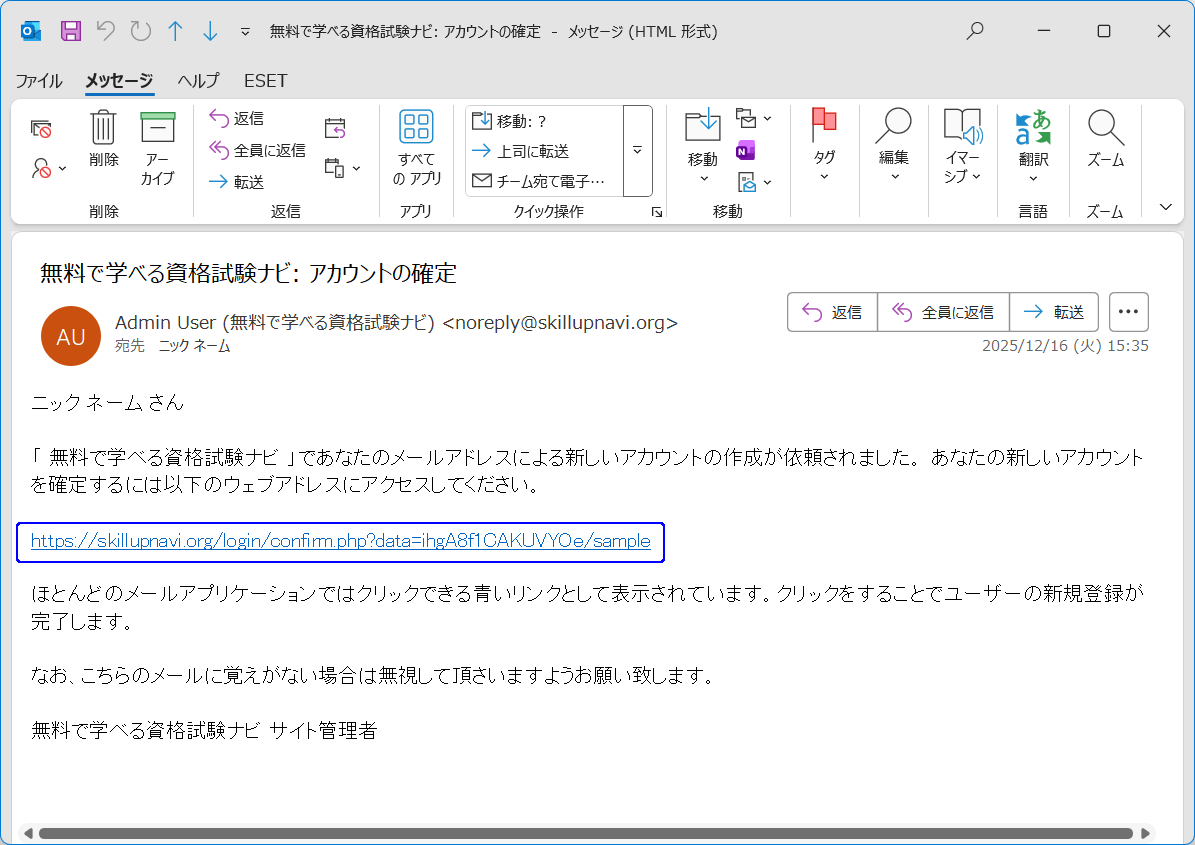Click the Reply button in message header
Viewport: 1195px width, 845px height.
pos(832,312)
